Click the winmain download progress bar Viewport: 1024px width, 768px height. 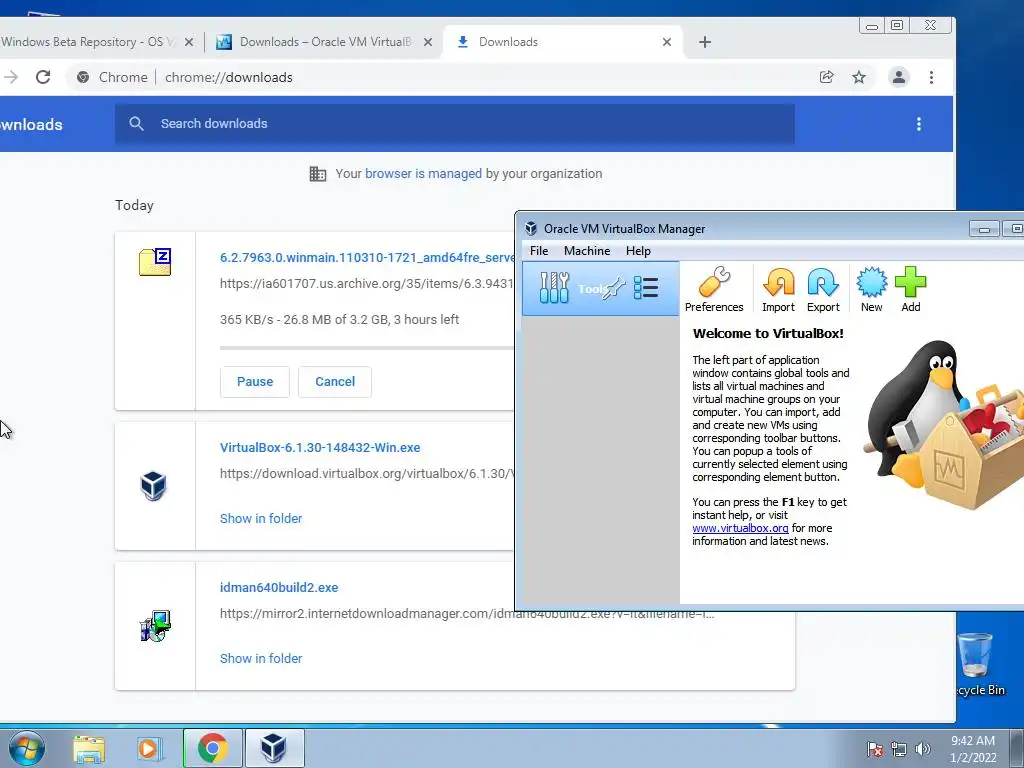pyautogui.click(x=367, y=348)
